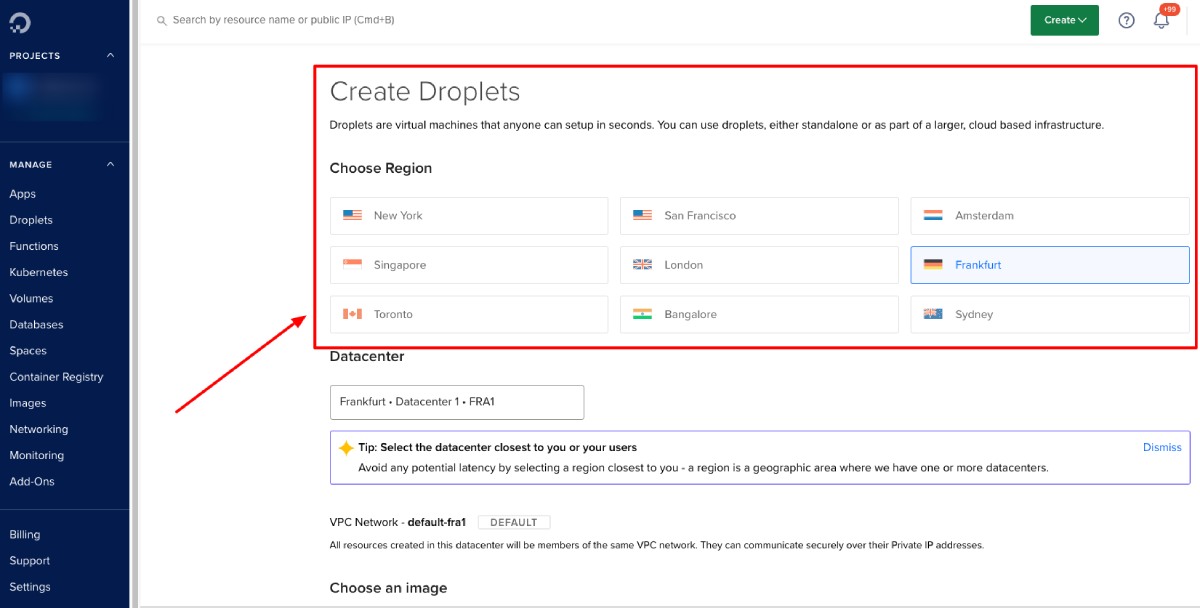
Task: Open the Create dropdown
Action: pyautogui.click(x=1064, y=20)
